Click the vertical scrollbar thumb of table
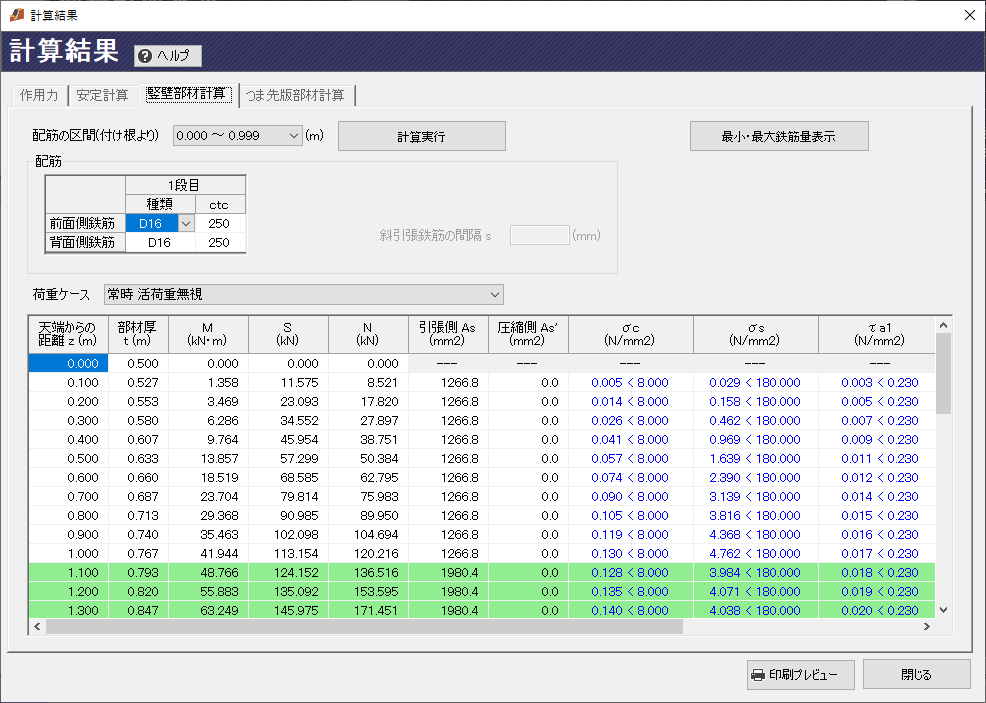Viewport: 986px width, 703px height. pyautogui.click(x=943, y=374)
